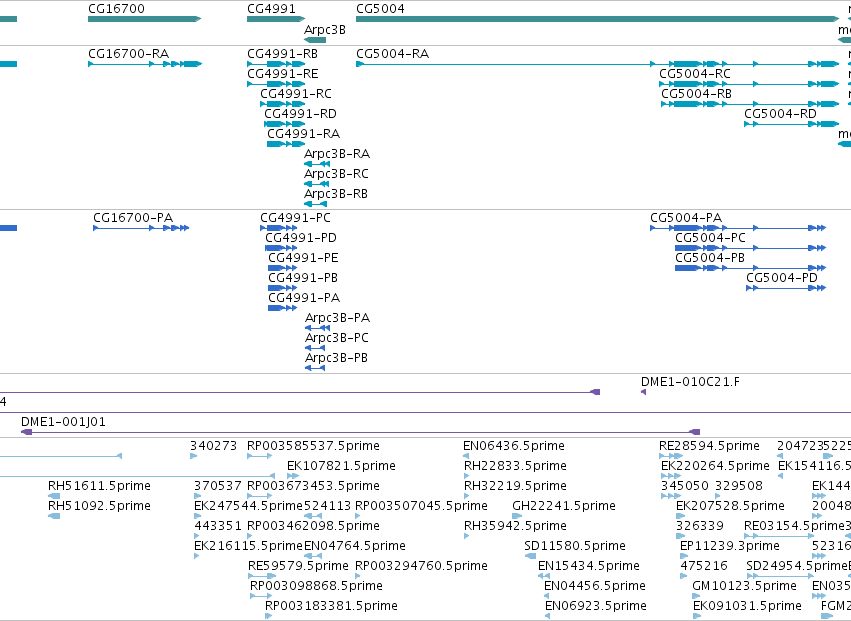Select protein CG5004-PA
The height and width of the screenshot is (621, 851).
pos(686,218)
